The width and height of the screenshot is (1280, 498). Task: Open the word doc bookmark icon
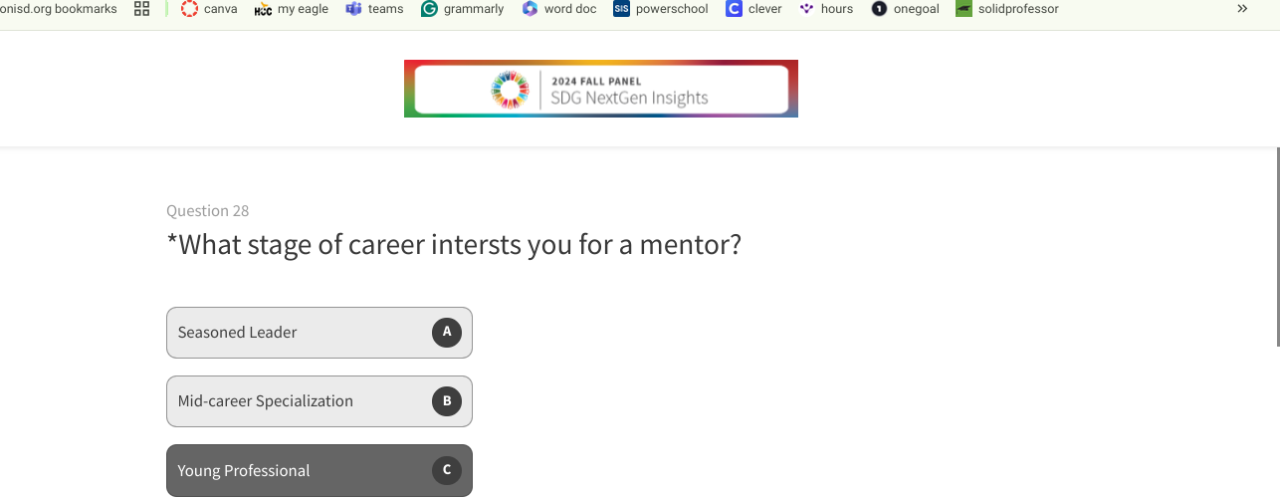pyautogui.click(x=530, y=9)
